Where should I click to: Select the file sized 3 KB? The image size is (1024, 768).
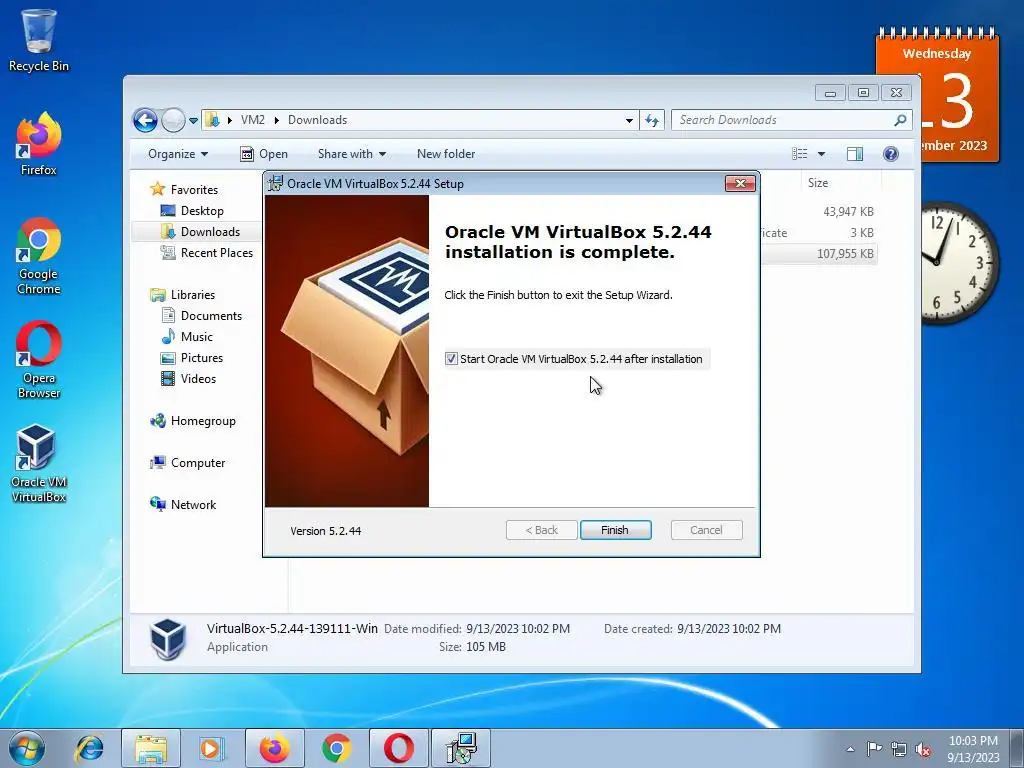(861, 232)
